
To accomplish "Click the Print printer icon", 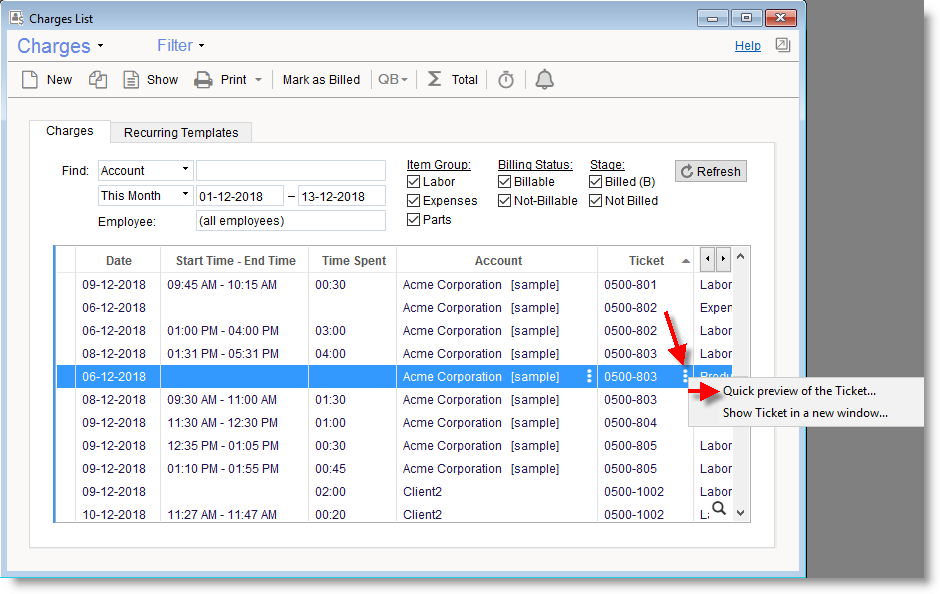I will 203,80.
